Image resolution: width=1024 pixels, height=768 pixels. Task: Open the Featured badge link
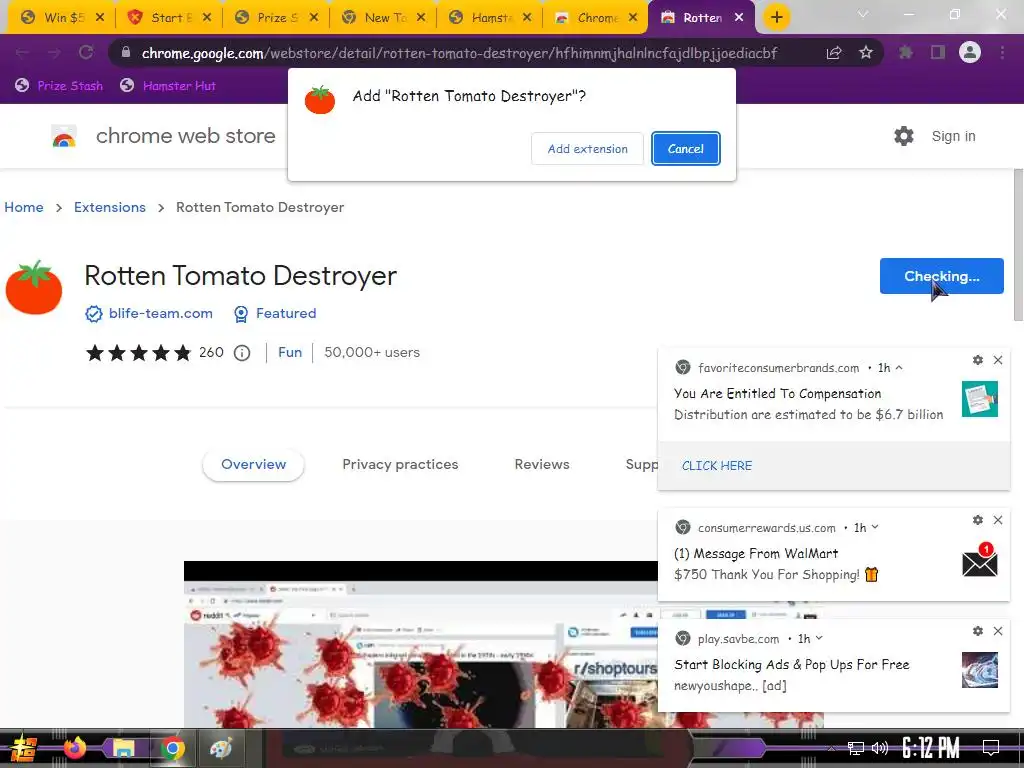click(x=285, y=313)
